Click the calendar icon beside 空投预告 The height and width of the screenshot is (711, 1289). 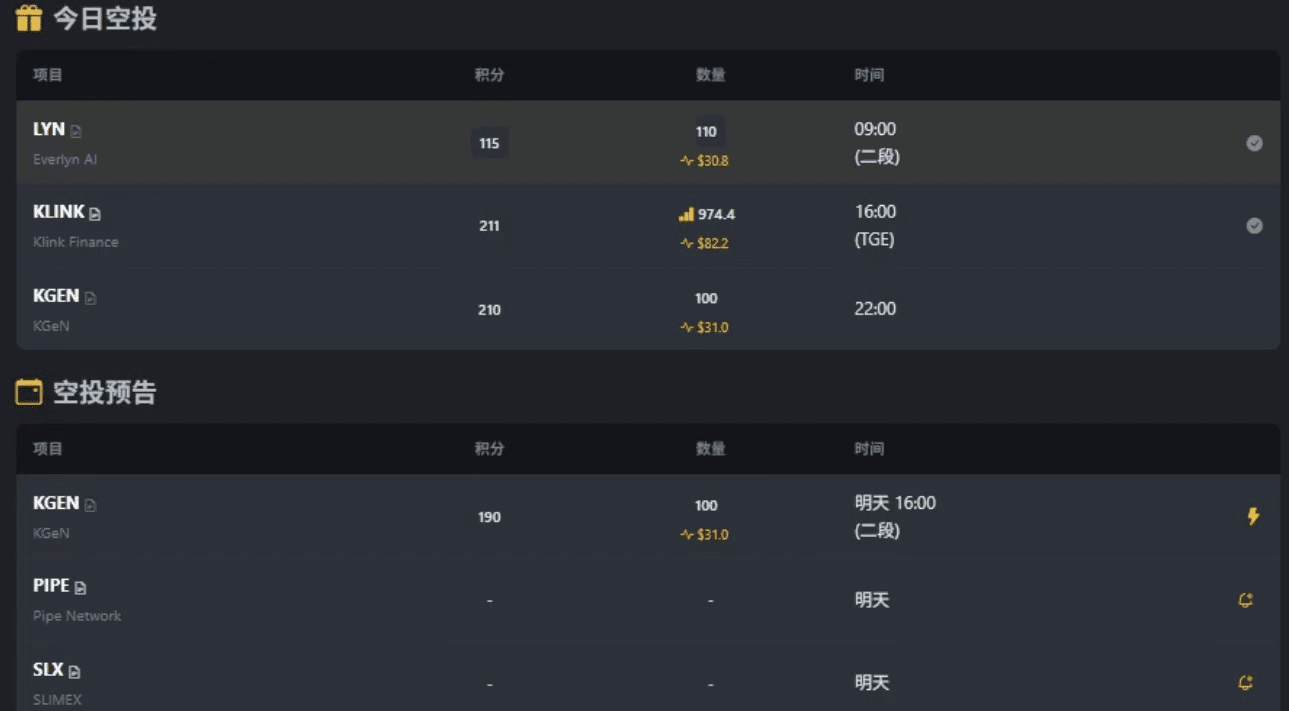(29, 393)
